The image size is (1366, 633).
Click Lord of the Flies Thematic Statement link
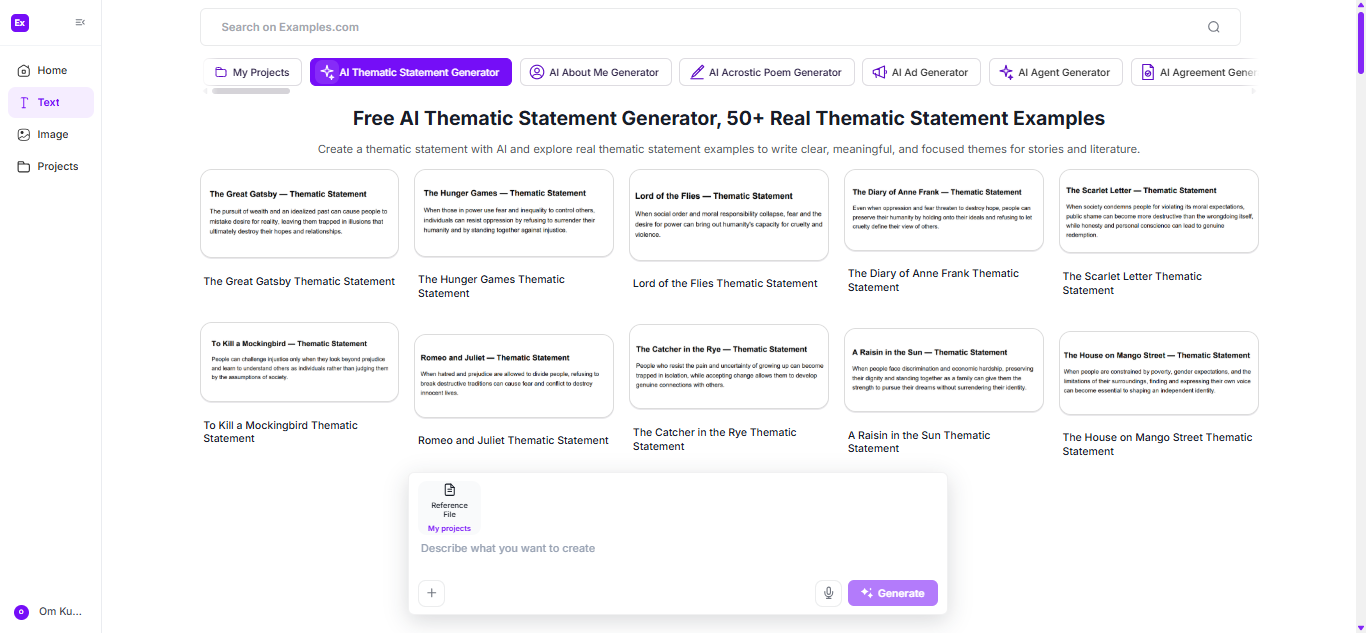pyautogui.click(x=725, y=284)
